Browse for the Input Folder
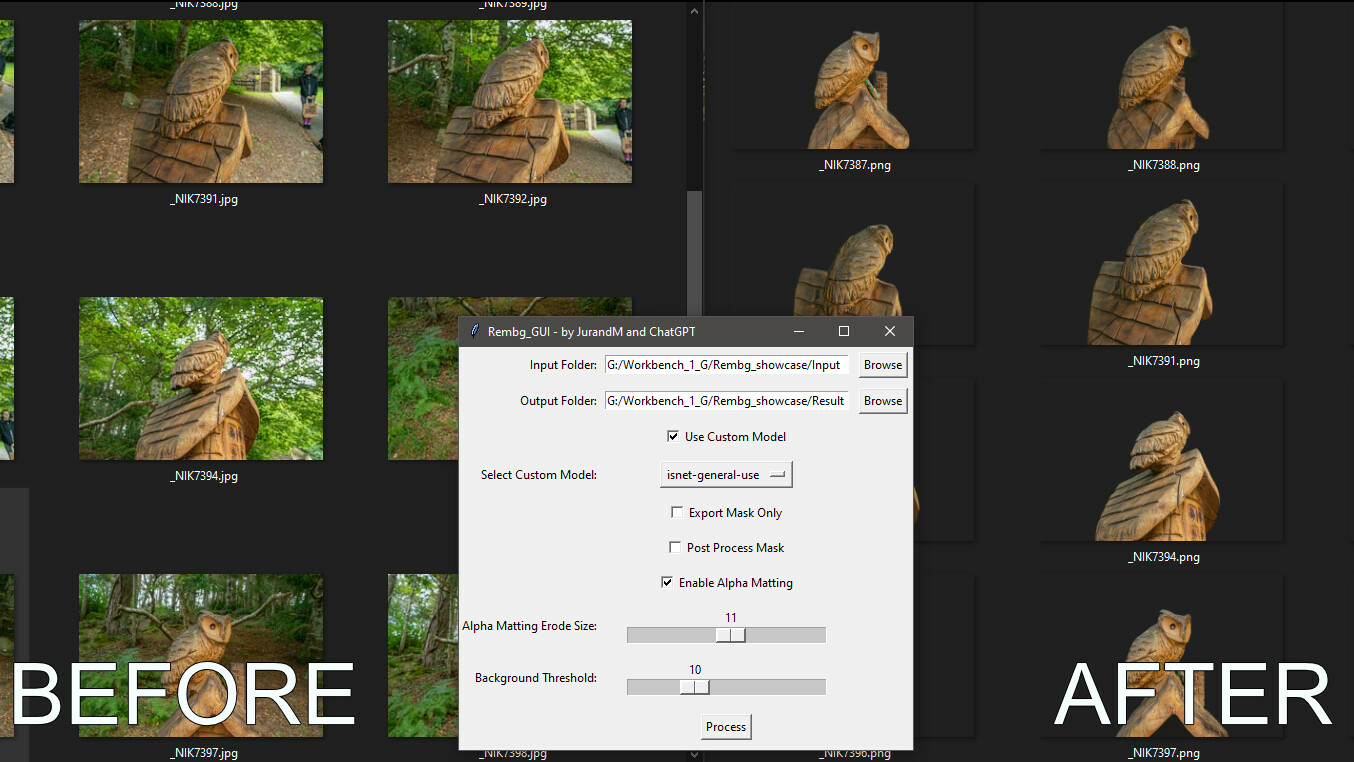Viewport: 1354px width, 762px height. [882, 365]
